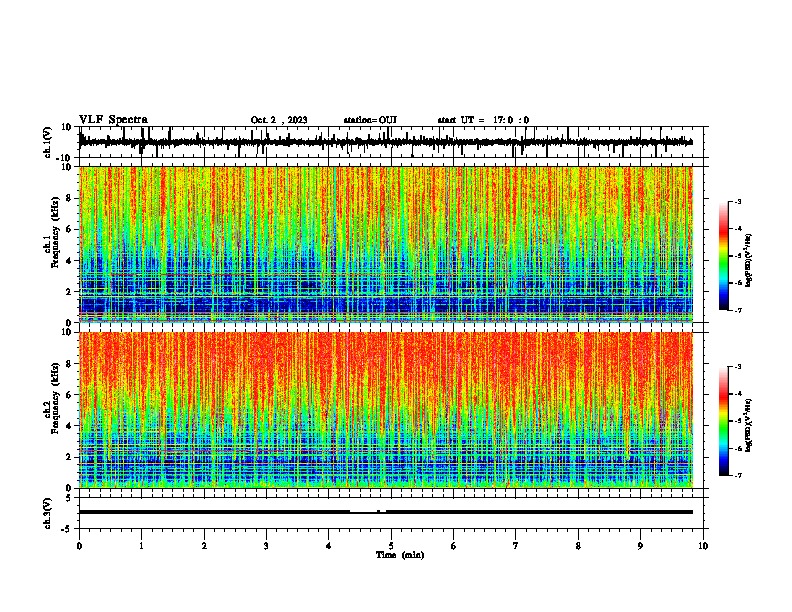Click the time axis tick label "6"
792x612 pixels.
point(454,546)
